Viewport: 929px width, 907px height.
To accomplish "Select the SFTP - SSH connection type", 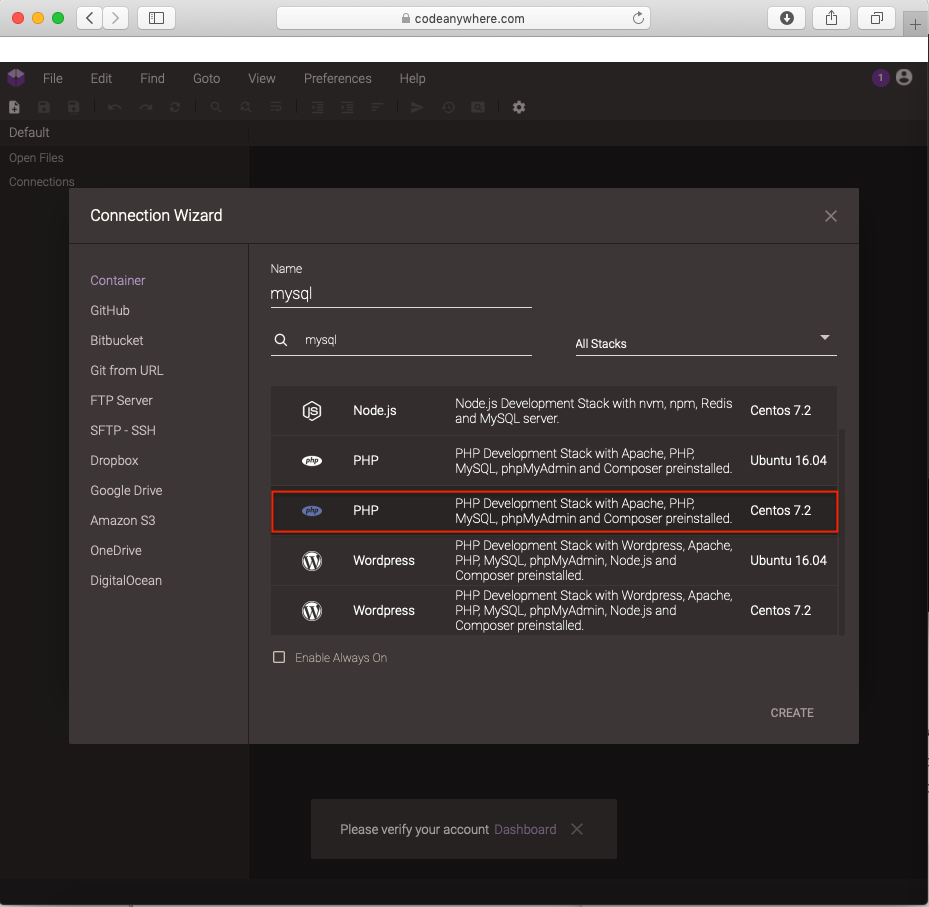I will (x=123, y=431).
